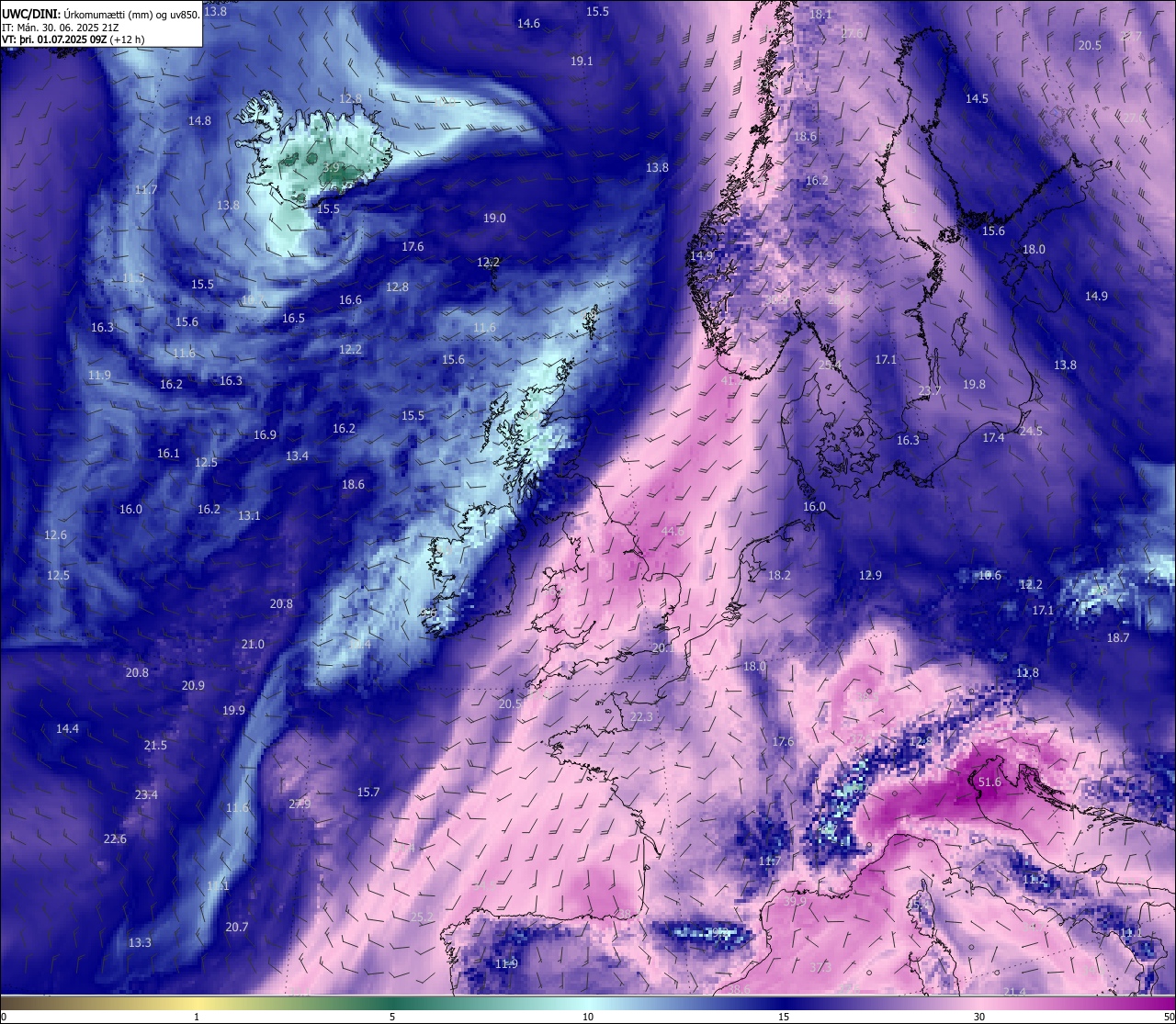Viewport: 1176px width, 1024px height.
Task: Click the map value 11.3 in the northwest Atlantic
Action: [133, 278]
